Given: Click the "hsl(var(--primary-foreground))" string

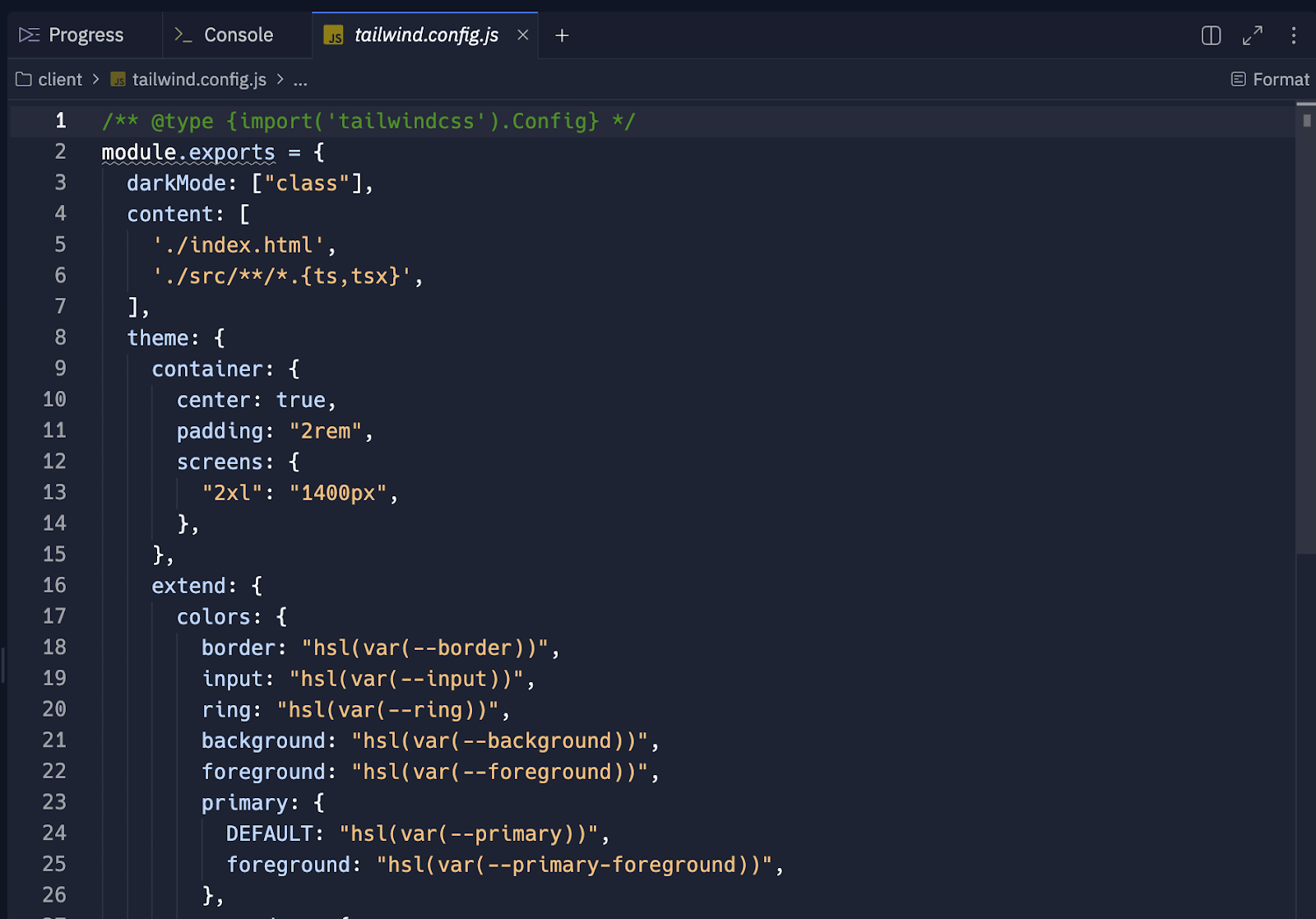Looking at the screenshot, I should tap(574, 865).
